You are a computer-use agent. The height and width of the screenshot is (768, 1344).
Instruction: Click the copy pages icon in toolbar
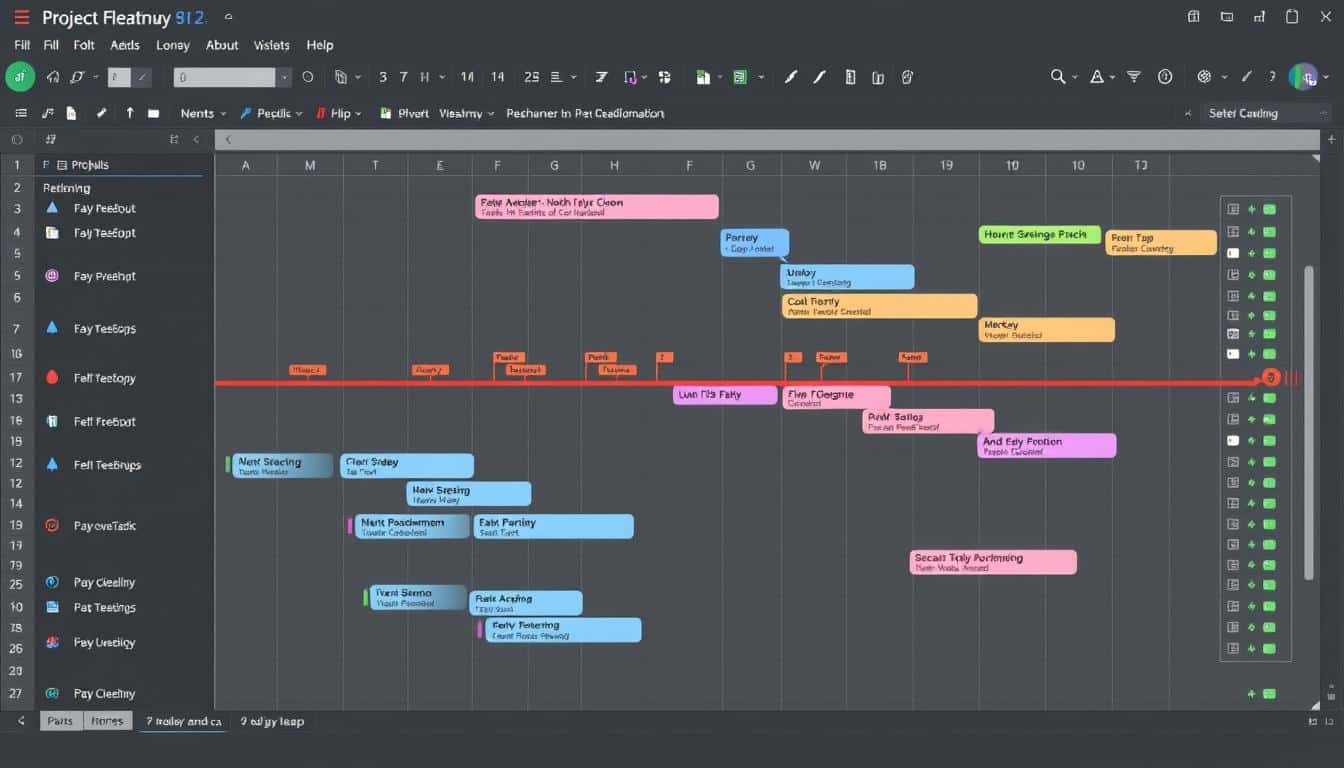[340, 77]
